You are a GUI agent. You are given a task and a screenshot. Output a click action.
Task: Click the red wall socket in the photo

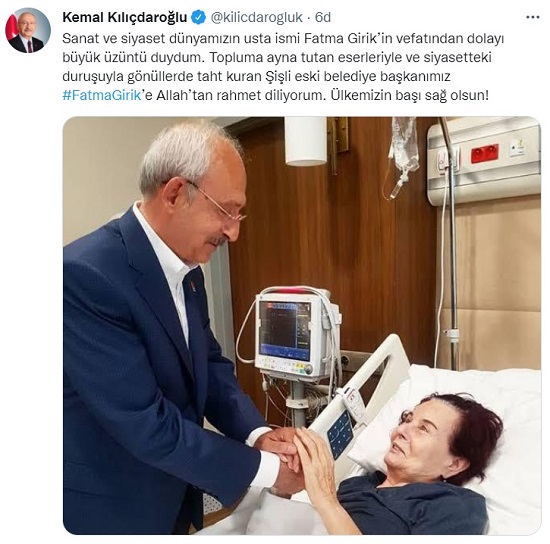(x=484, y=154)
